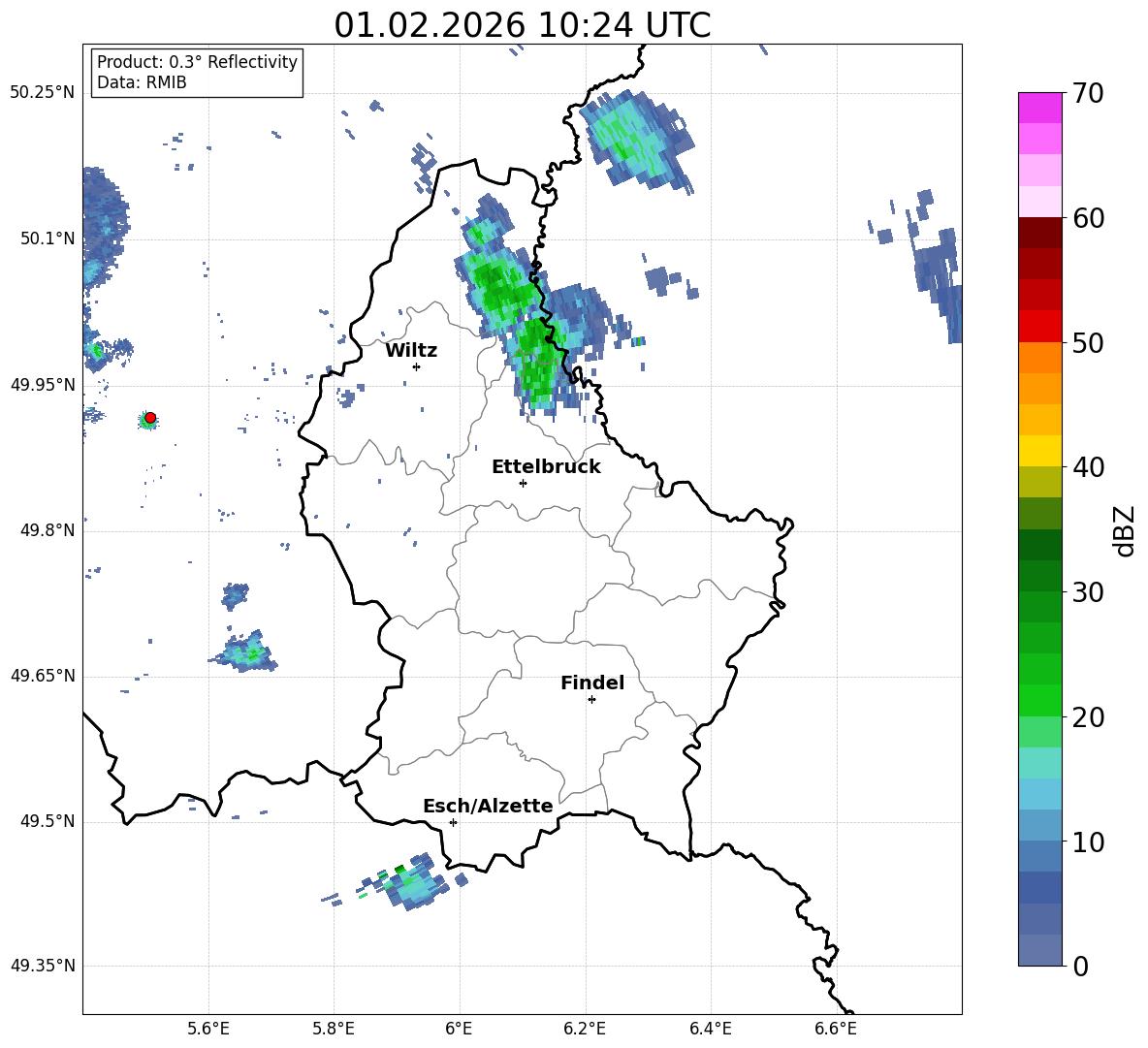This screenshot has height=1048, width=1148.
Task: Pick the orange swatch just below 50 dBZ
Action: click(1039, 357)
